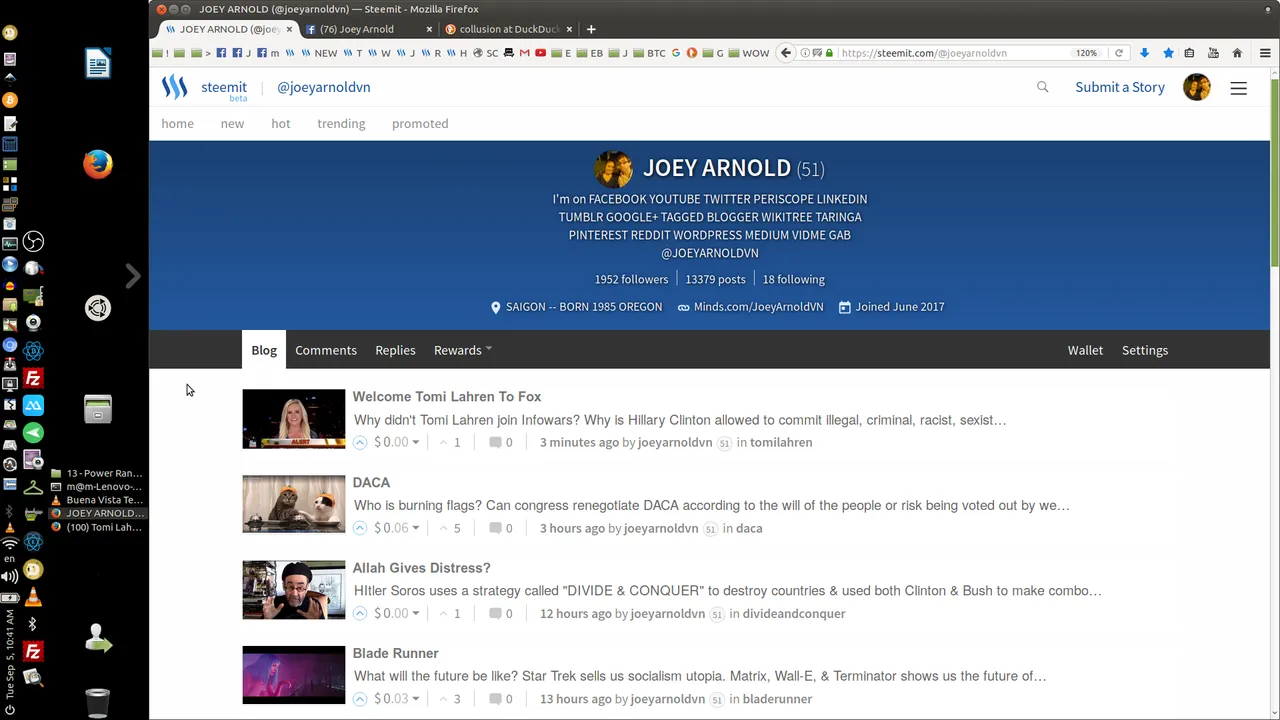
Task: Open the Blade Runner post title
Action: pyautogui.click(x=395, y=653)
